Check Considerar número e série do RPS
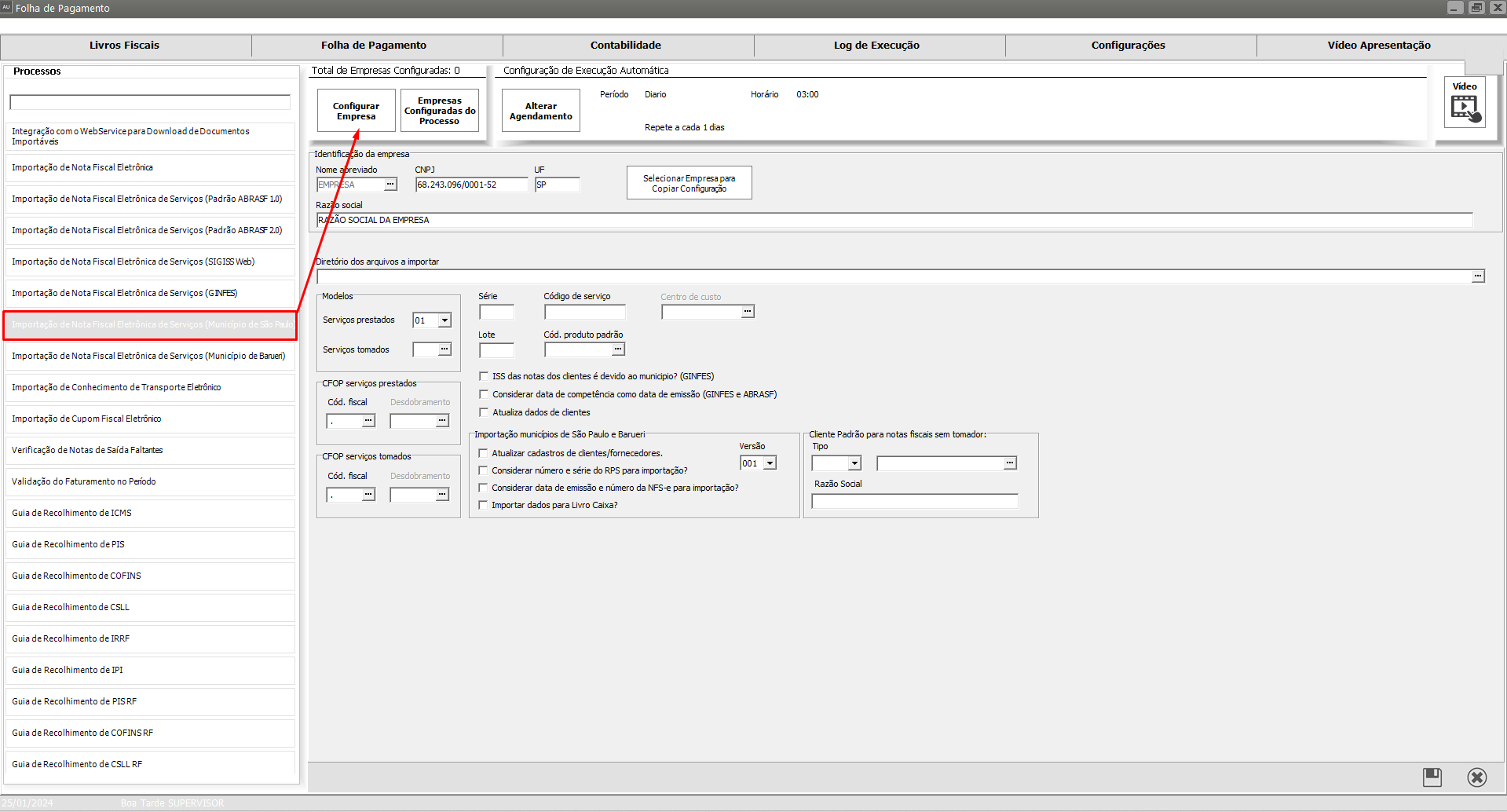This screenshot has width=1507, height=812. 483,470
